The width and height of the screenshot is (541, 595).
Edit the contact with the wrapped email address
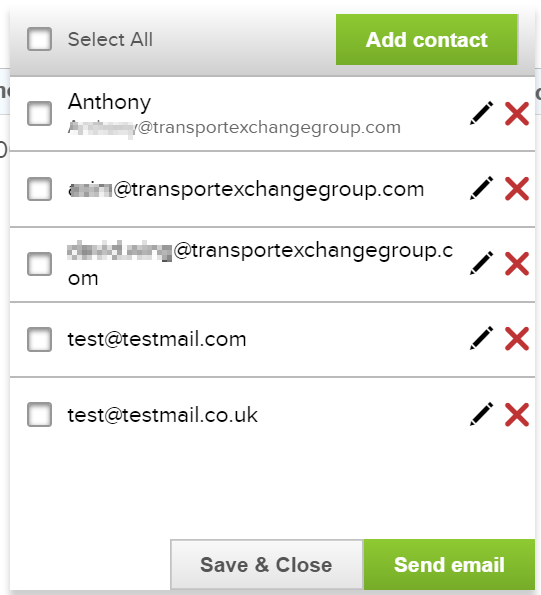481,263
